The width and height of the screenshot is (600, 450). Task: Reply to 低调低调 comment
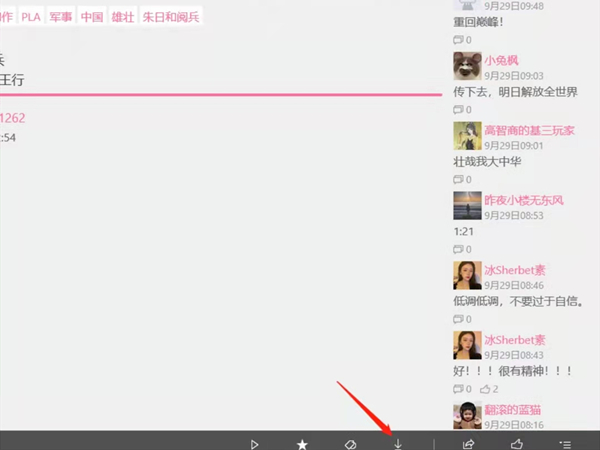(462, 319)
